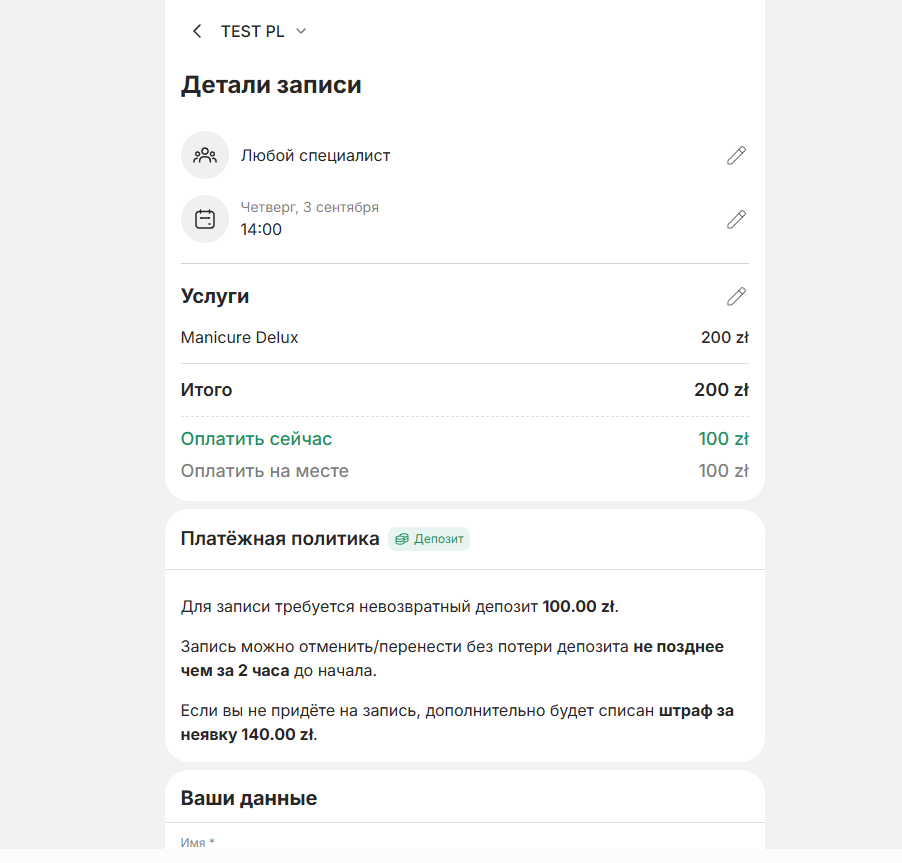902x863 pixels.
Task: Focus the Имя input field
Action: 465,842
